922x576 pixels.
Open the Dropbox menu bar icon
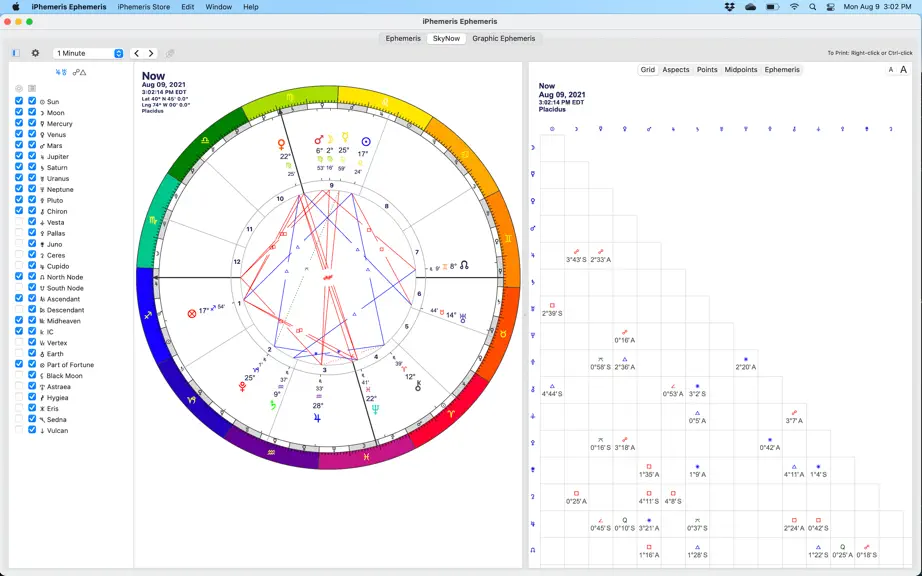[730, 7]
